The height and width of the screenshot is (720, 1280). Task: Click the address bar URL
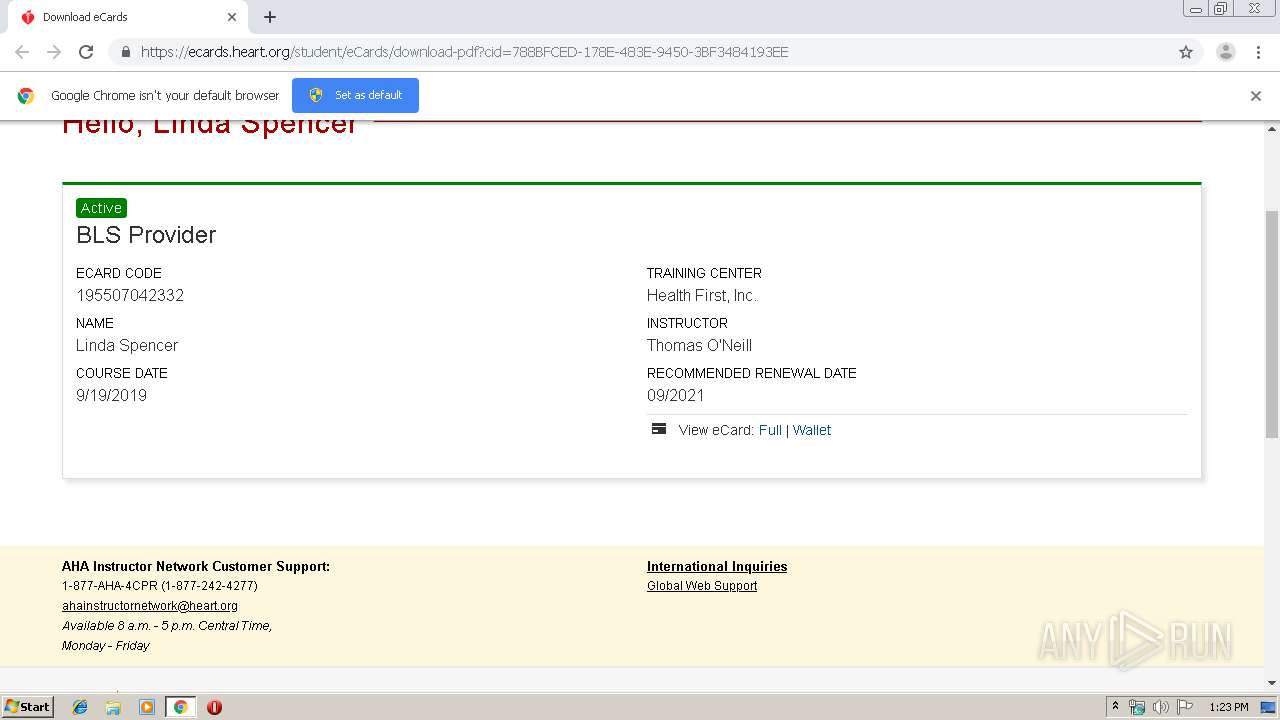(x=464, y=52)
